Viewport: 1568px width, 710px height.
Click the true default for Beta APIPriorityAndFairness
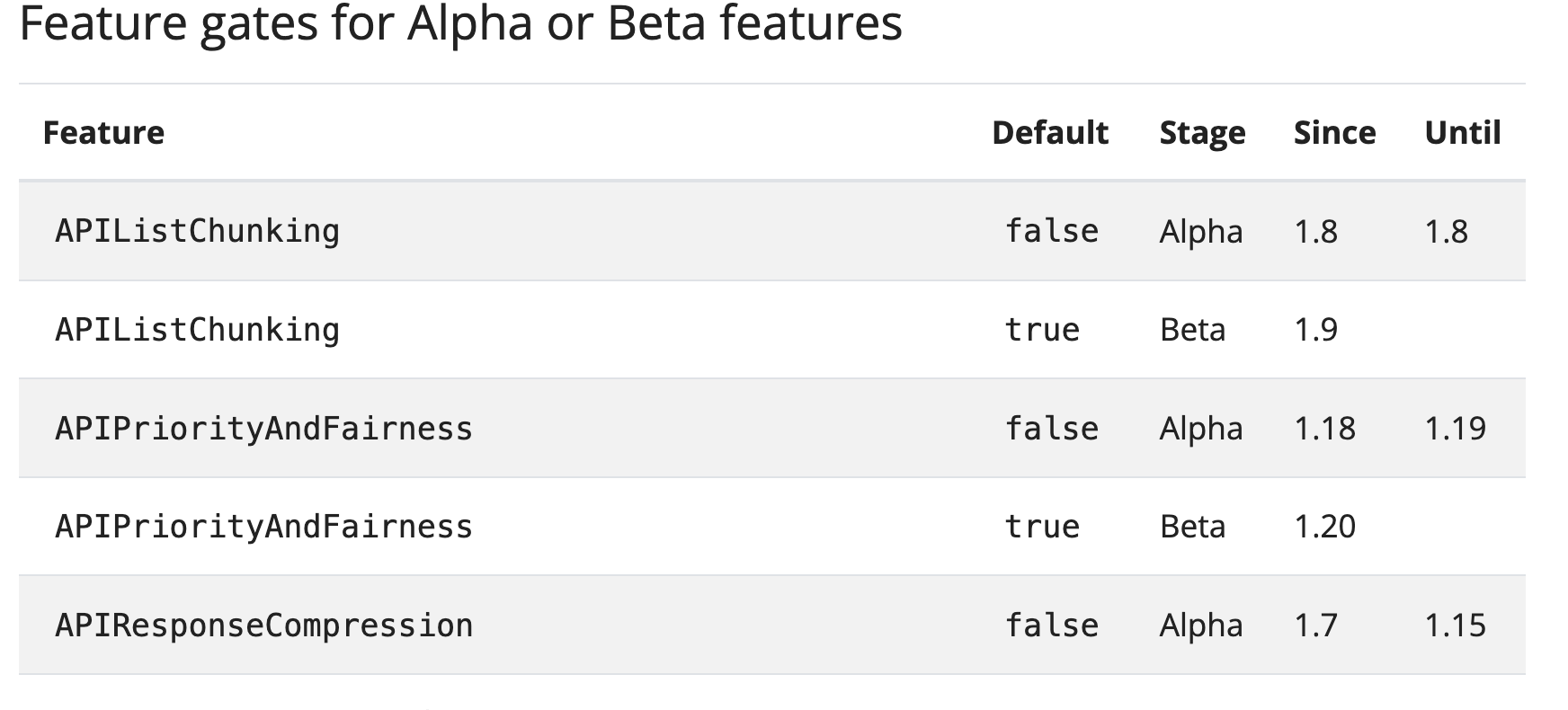click(1042, 527)
